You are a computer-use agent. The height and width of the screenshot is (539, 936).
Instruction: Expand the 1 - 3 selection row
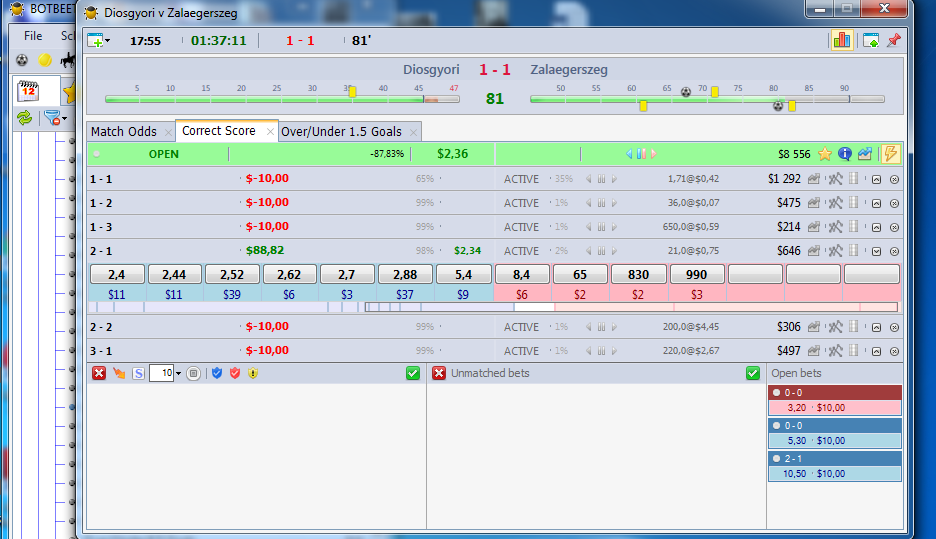point(876,227)
